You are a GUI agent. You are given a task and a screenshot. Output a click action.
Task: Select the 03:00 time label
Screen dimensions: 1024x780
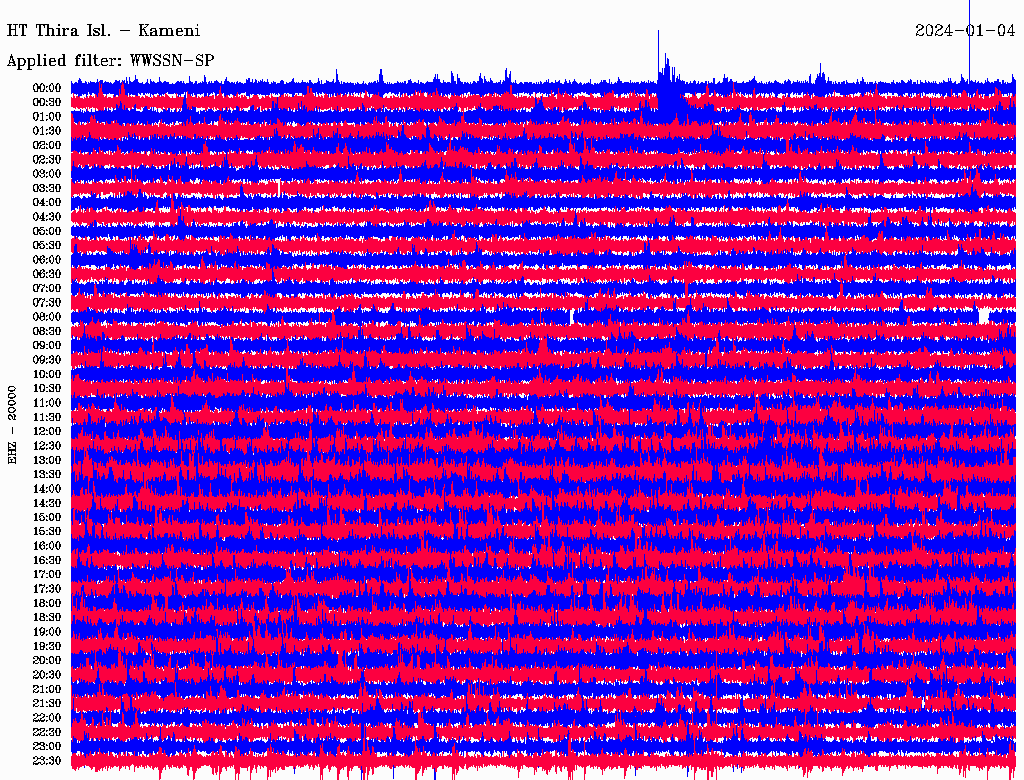coord(47,174)
